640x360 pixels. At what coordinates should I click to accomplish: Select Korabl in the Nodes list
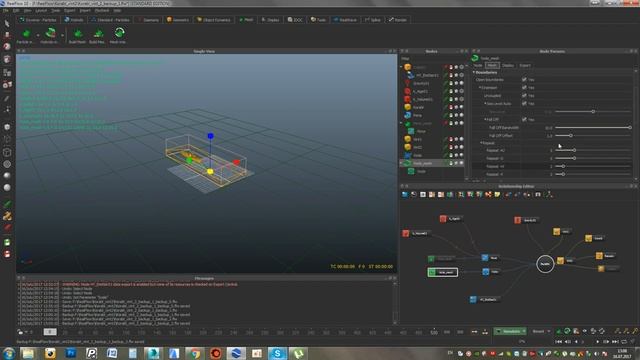point(418,107)
